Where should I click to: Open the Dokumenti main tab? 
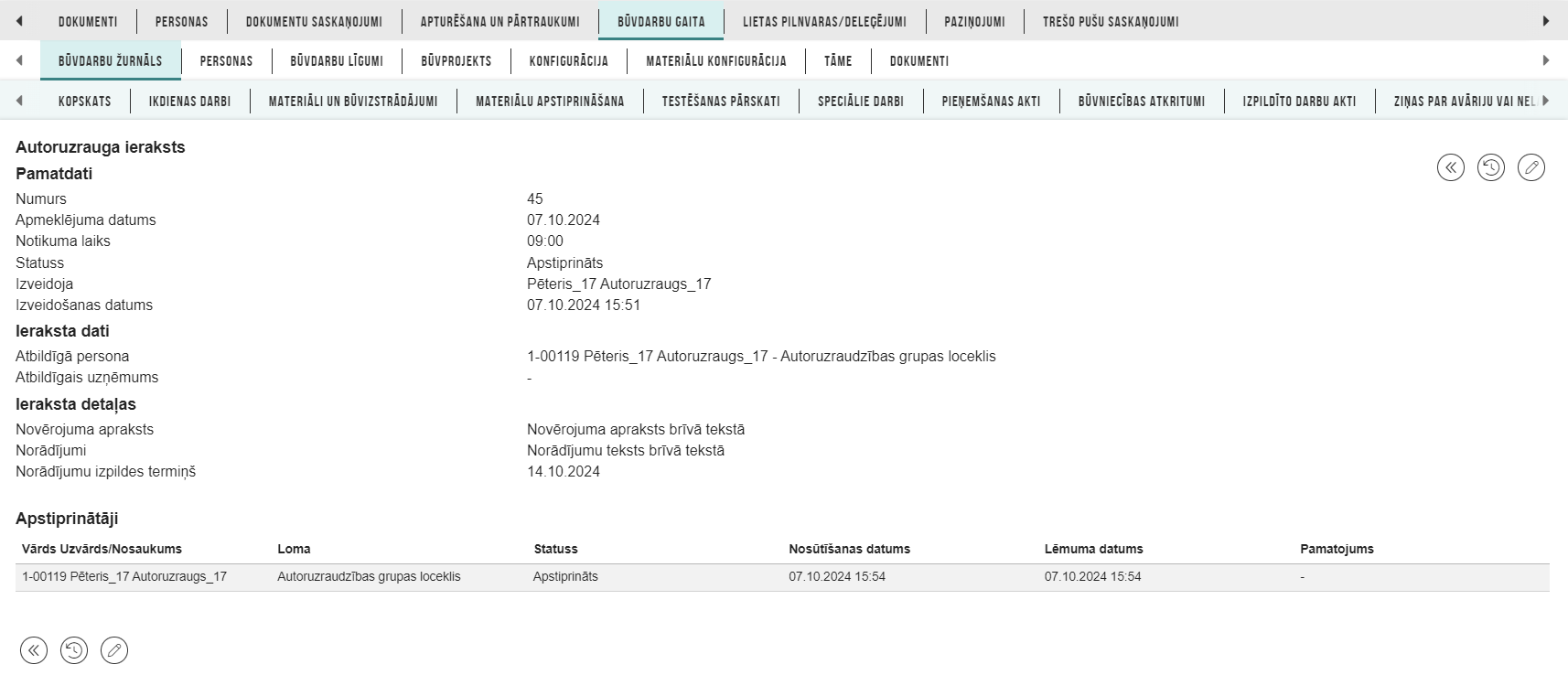click(x=88, y=21)
